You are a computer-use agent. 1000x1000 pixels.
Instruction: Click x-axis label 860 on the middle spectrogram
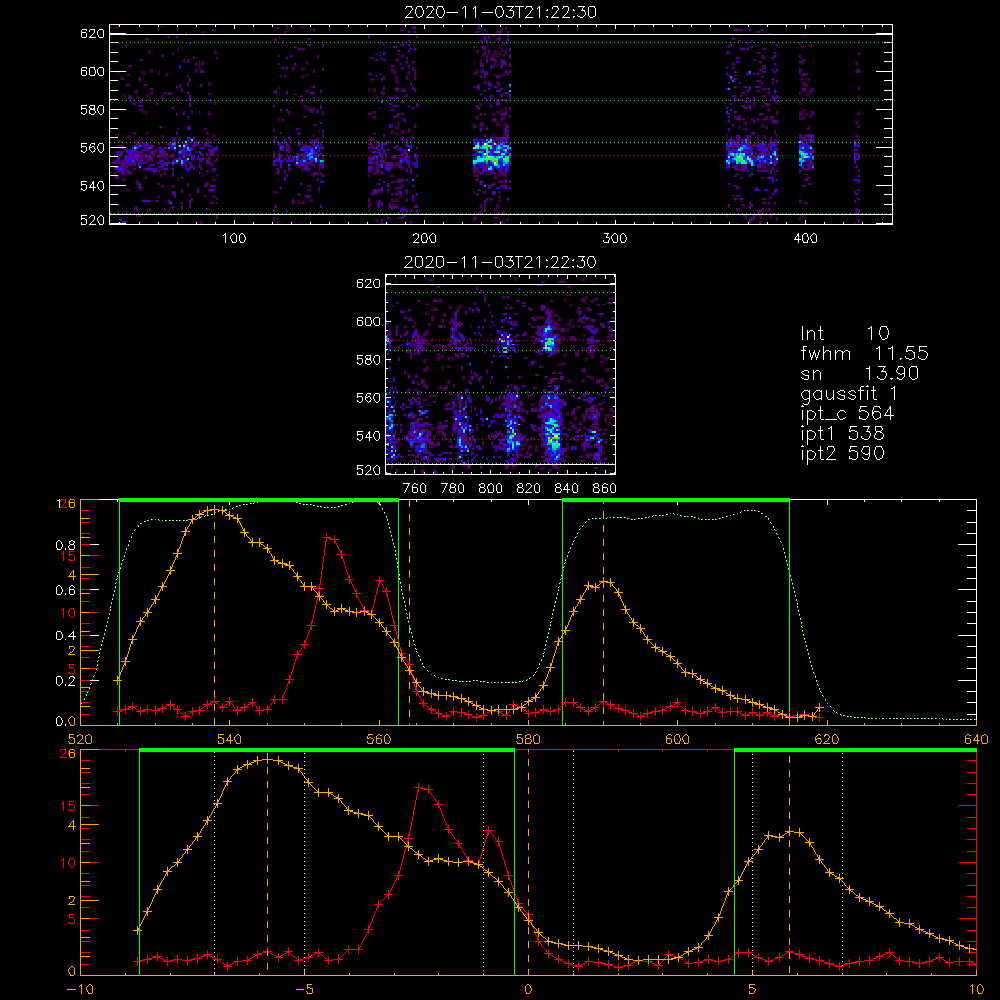(605, 489)
